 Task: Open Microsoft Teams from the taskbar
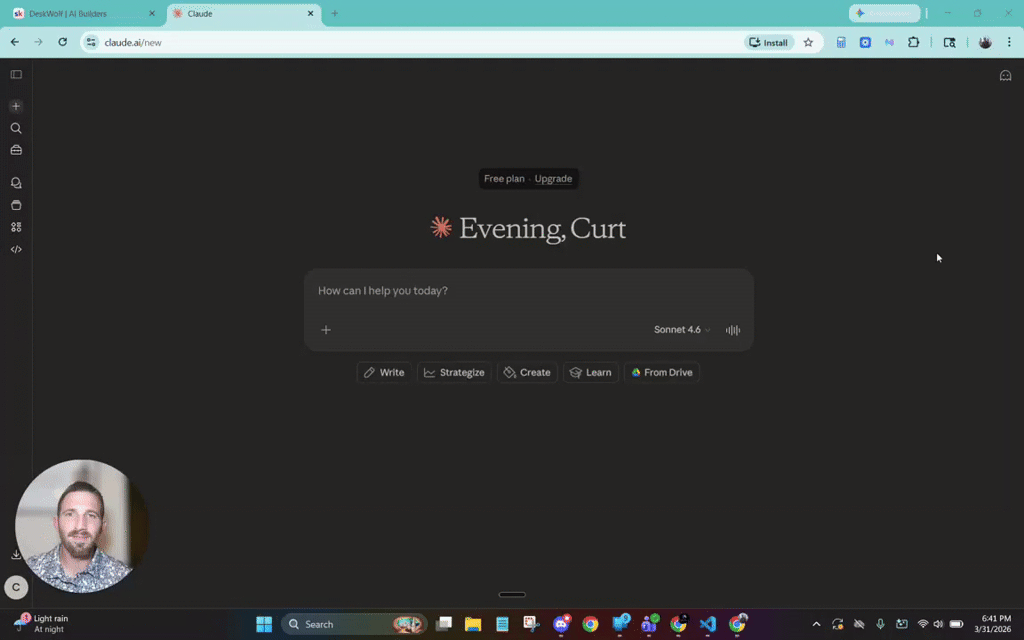[649, 624]
